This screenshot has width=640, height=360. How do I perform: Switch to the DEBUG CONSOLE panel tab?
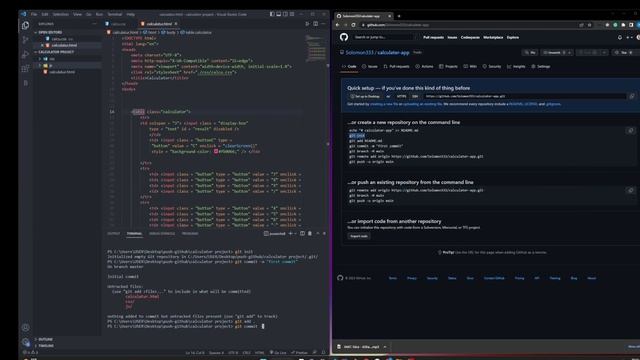tap(162, 233)
